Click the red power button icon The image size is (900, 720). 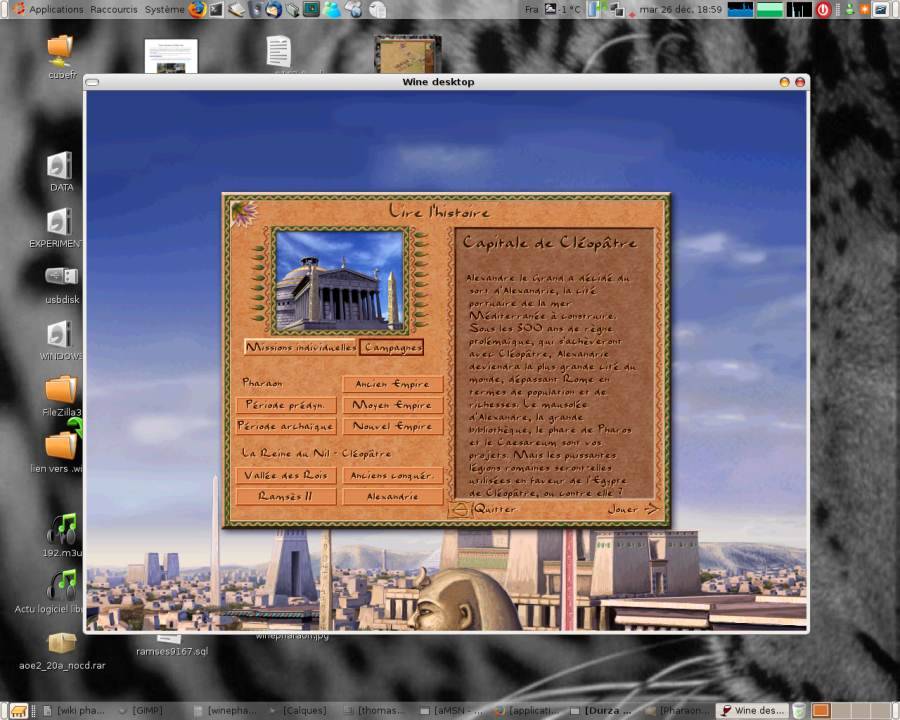tap(823, 10)
